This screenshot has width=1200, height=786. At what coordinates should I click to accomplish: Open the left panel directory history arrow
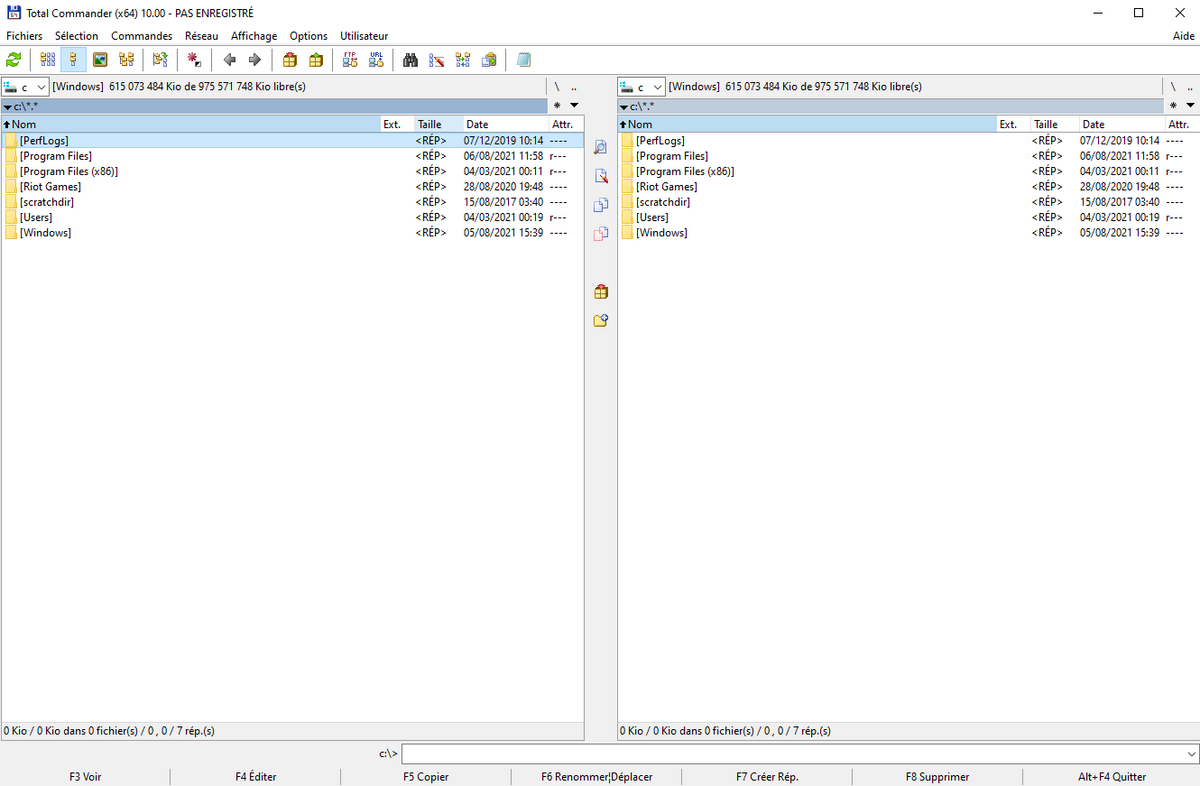coord(574,105)
